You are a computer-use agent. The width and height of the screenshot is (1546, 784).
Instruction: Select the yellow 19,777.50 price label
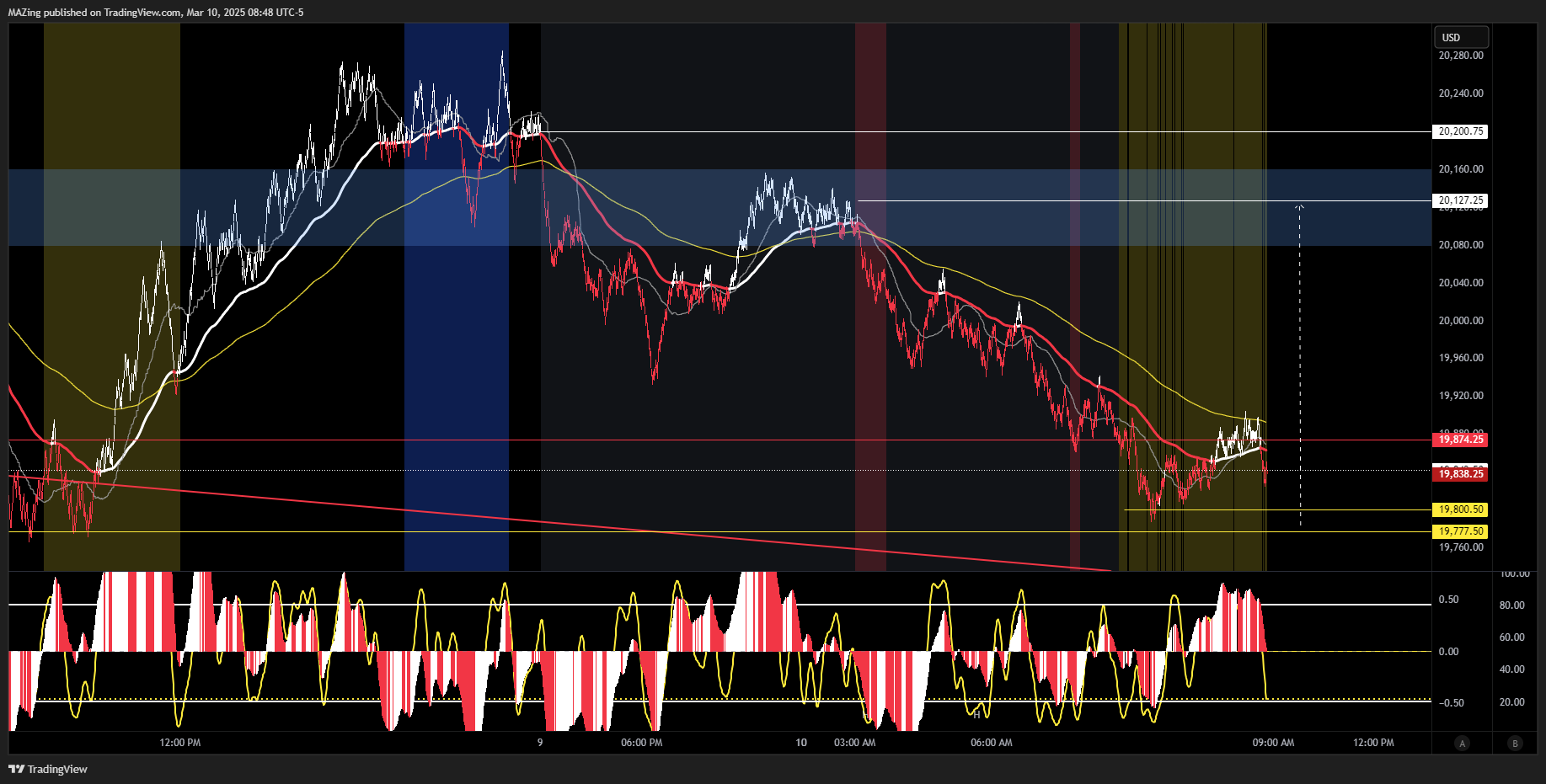pos(1460,531)
